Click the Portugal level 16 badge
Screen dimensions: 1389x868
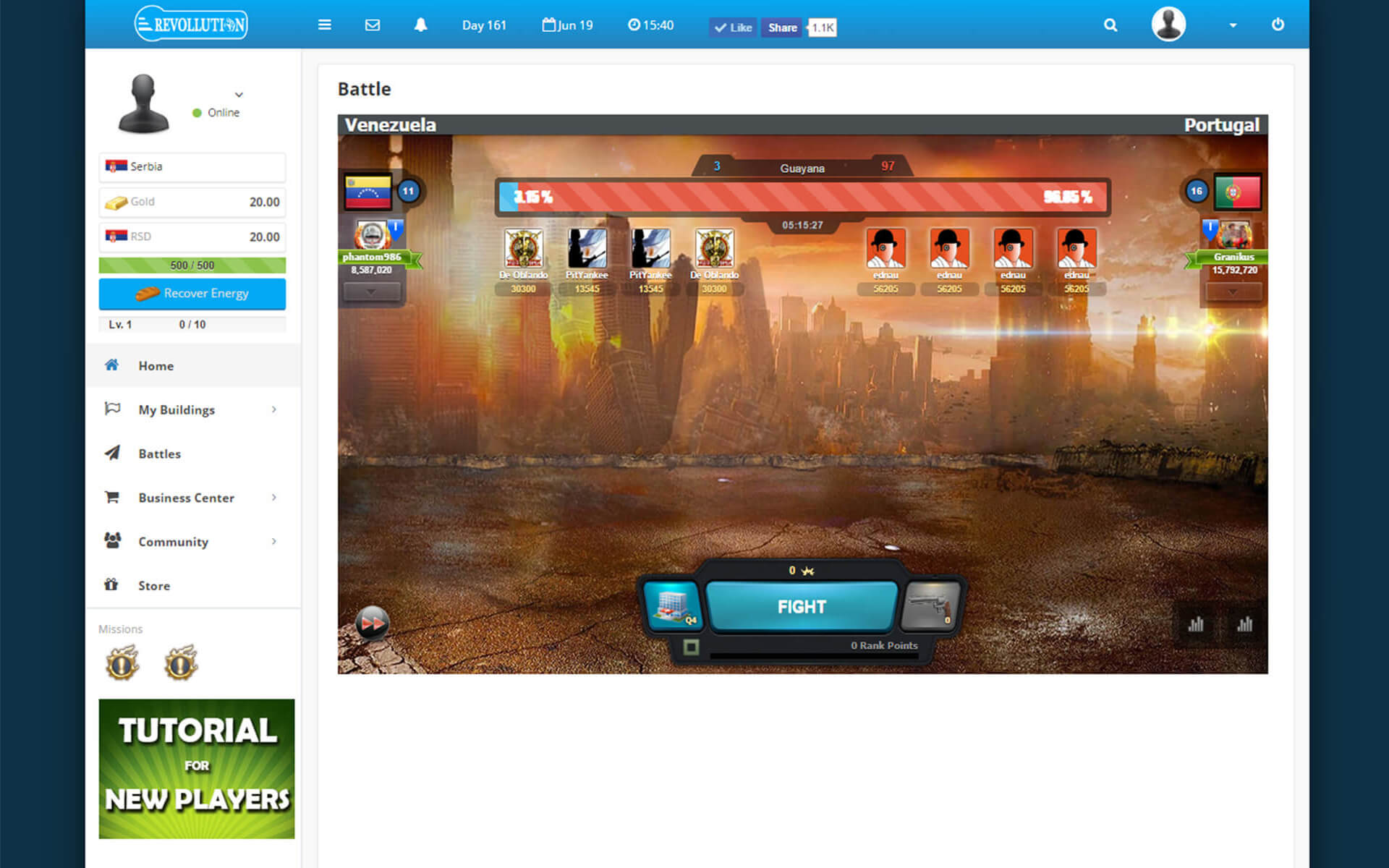1197,192
